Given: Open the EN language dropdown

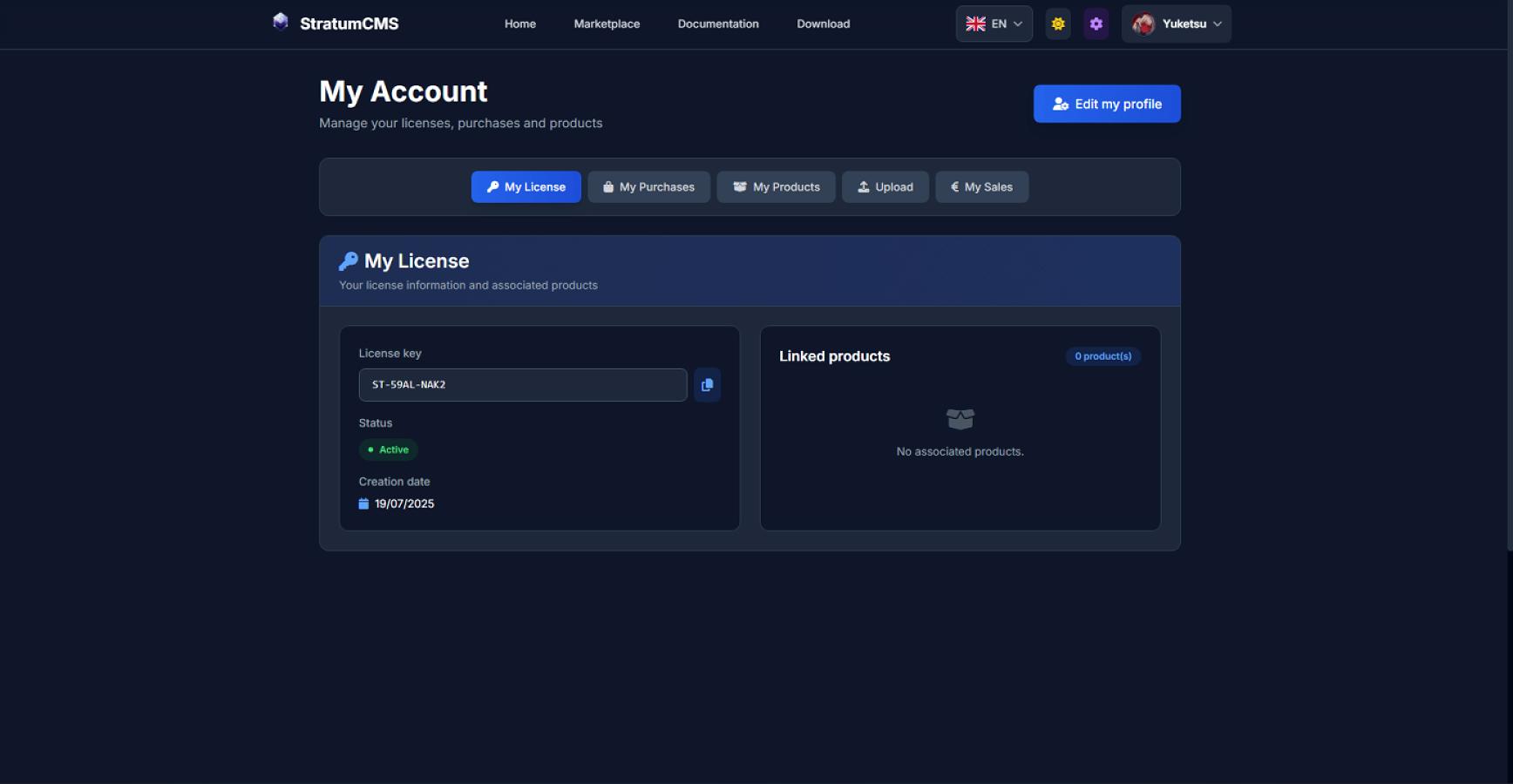Looking at the screenshot, I should point(994,24).
